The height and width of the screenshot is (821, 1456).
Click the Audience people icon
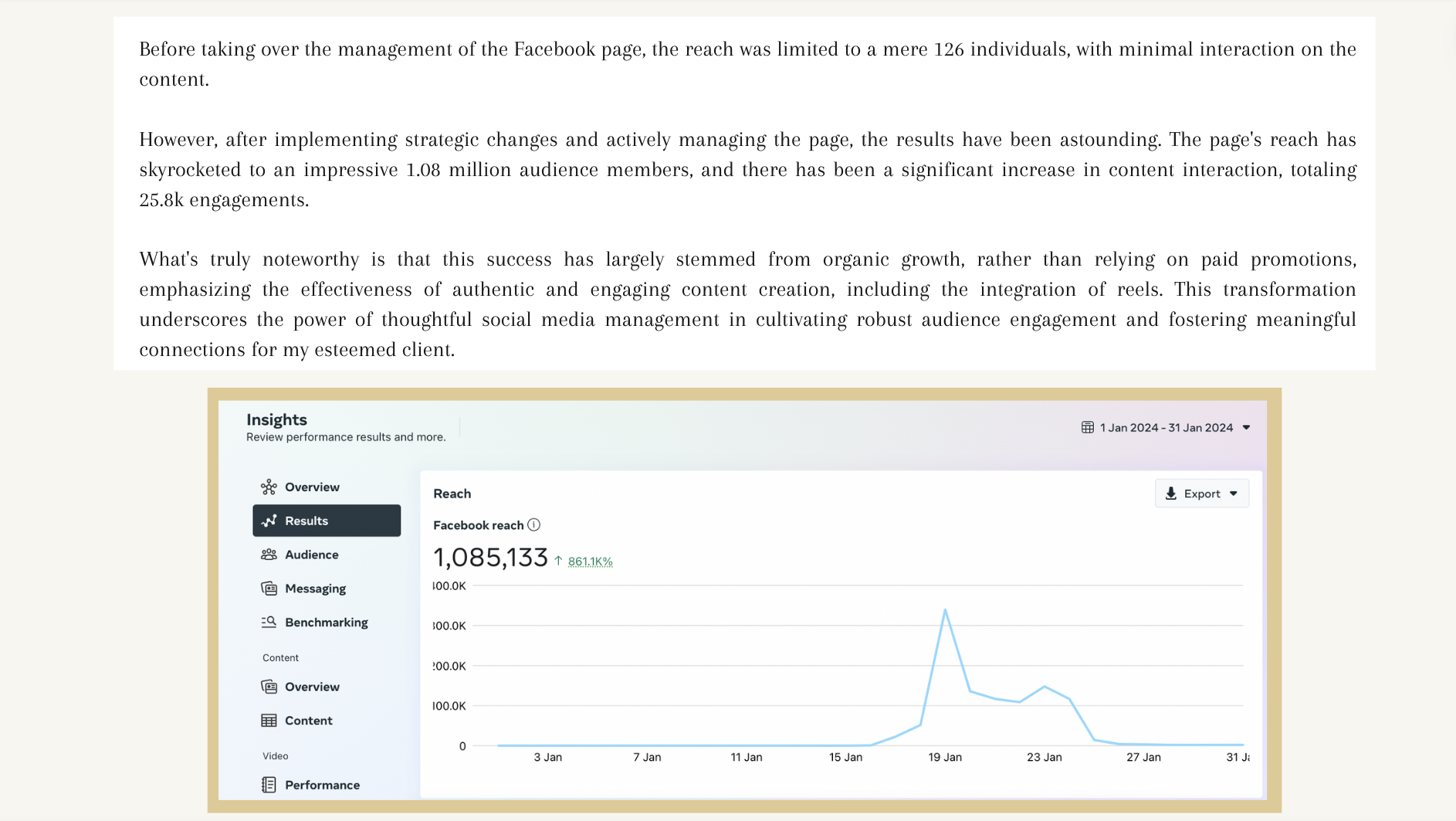[269, 555]
